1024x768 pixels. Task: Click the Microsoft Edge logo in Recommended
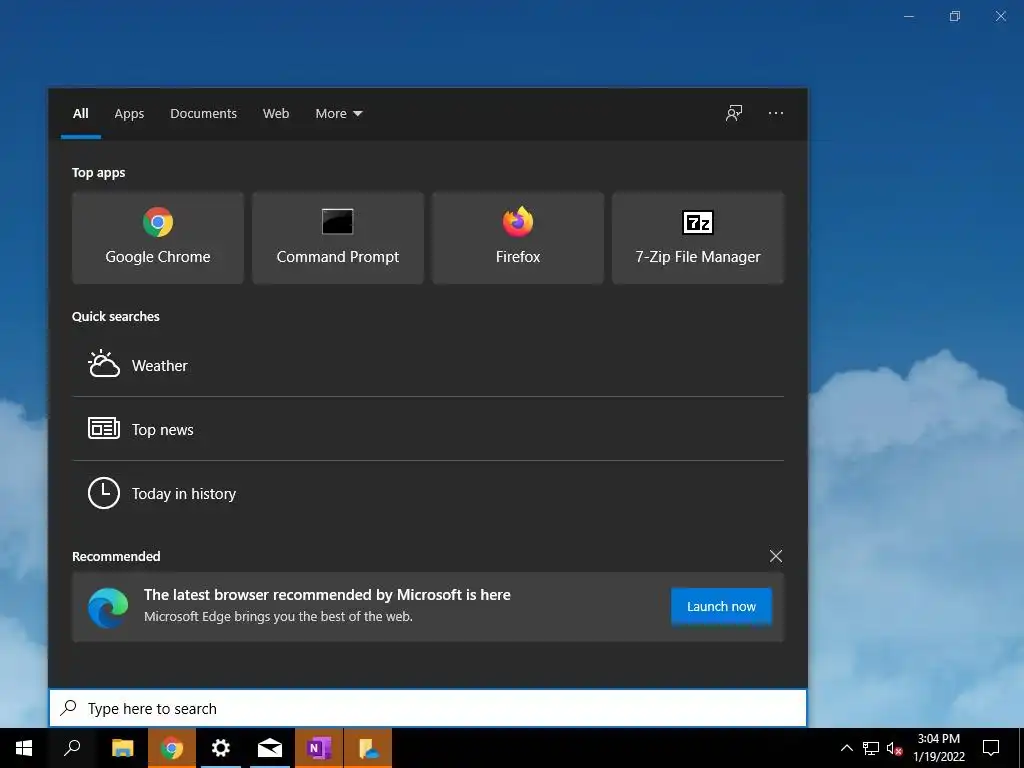108,607
